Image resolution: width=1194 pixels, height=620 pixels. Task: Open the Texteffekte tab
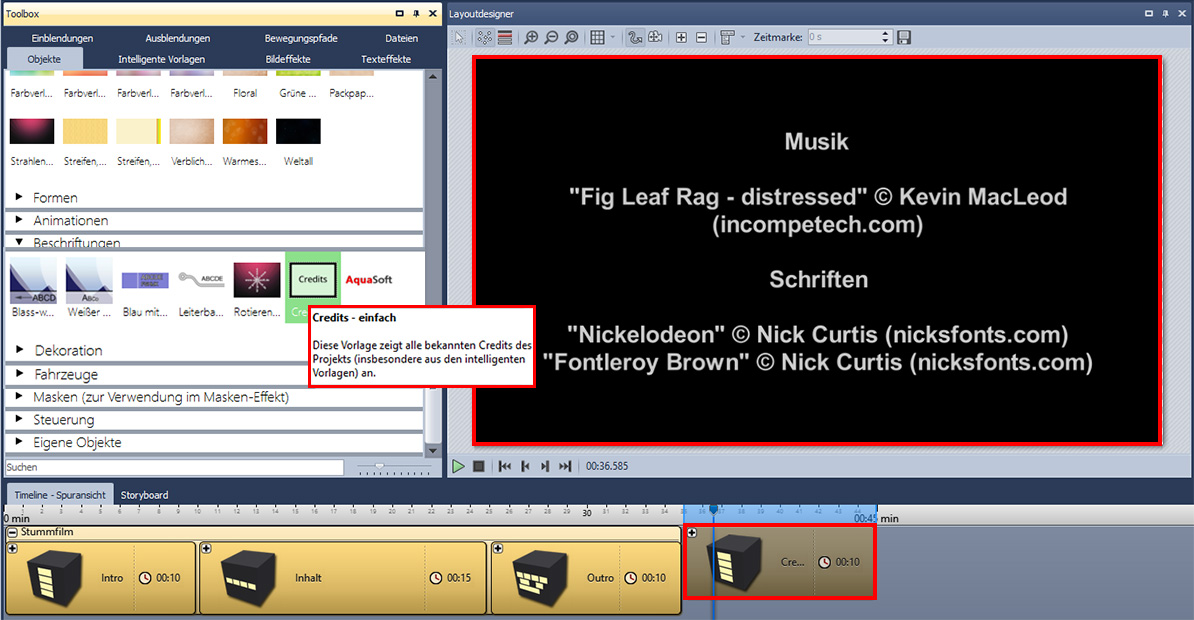pyautogui.click(x=385, y=59)
